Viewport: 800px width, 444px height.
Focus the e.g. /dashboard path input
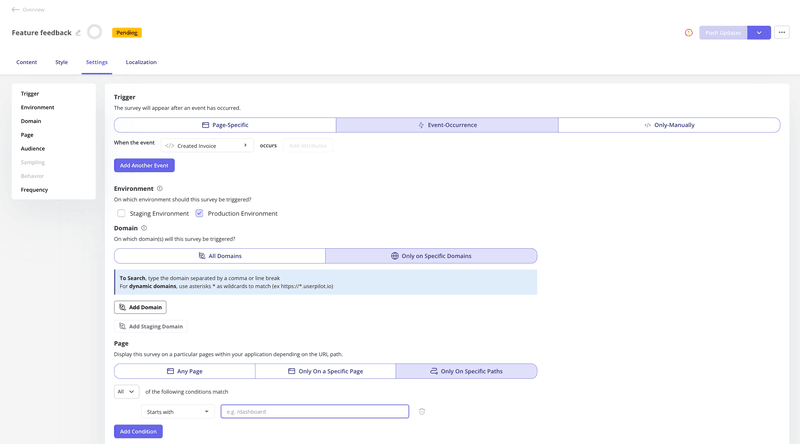[x=315, y=412]
